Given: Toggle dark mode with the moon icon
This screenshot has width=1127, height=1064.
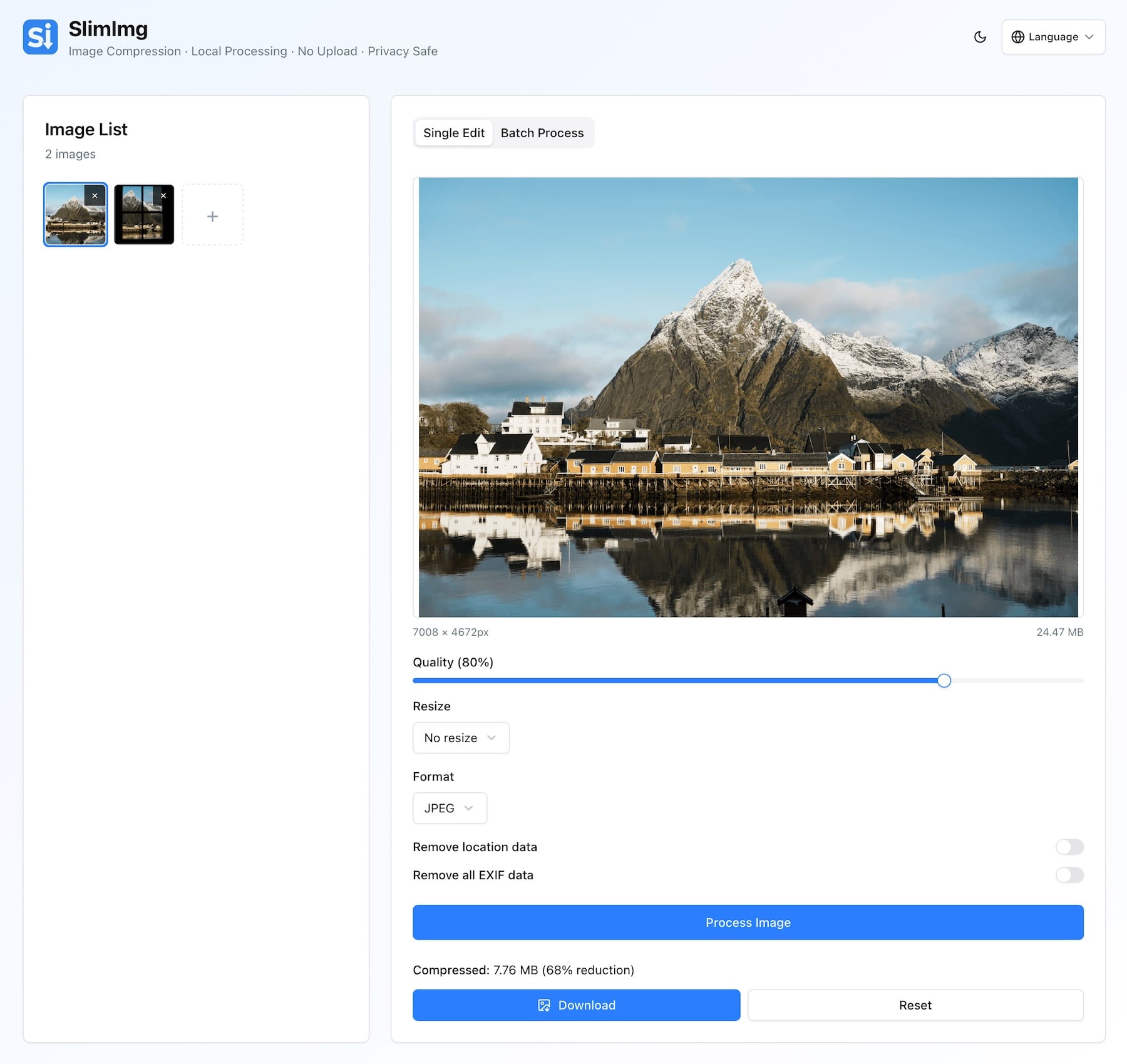Looking at the screenshot, I should tap(980, 36).
